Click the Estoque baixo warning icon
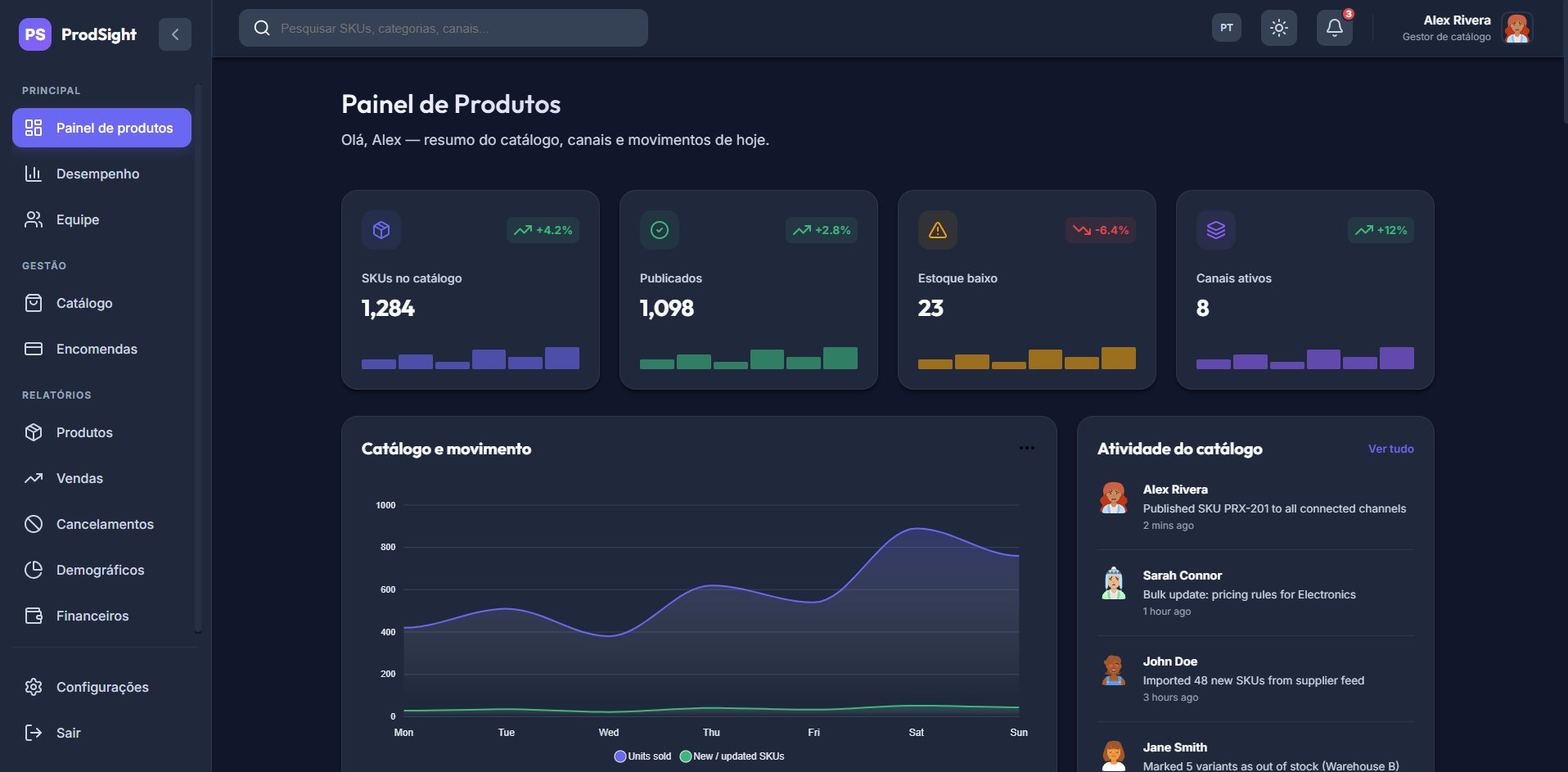Screen dimensions: 1568x772 [x=938, y=230]
